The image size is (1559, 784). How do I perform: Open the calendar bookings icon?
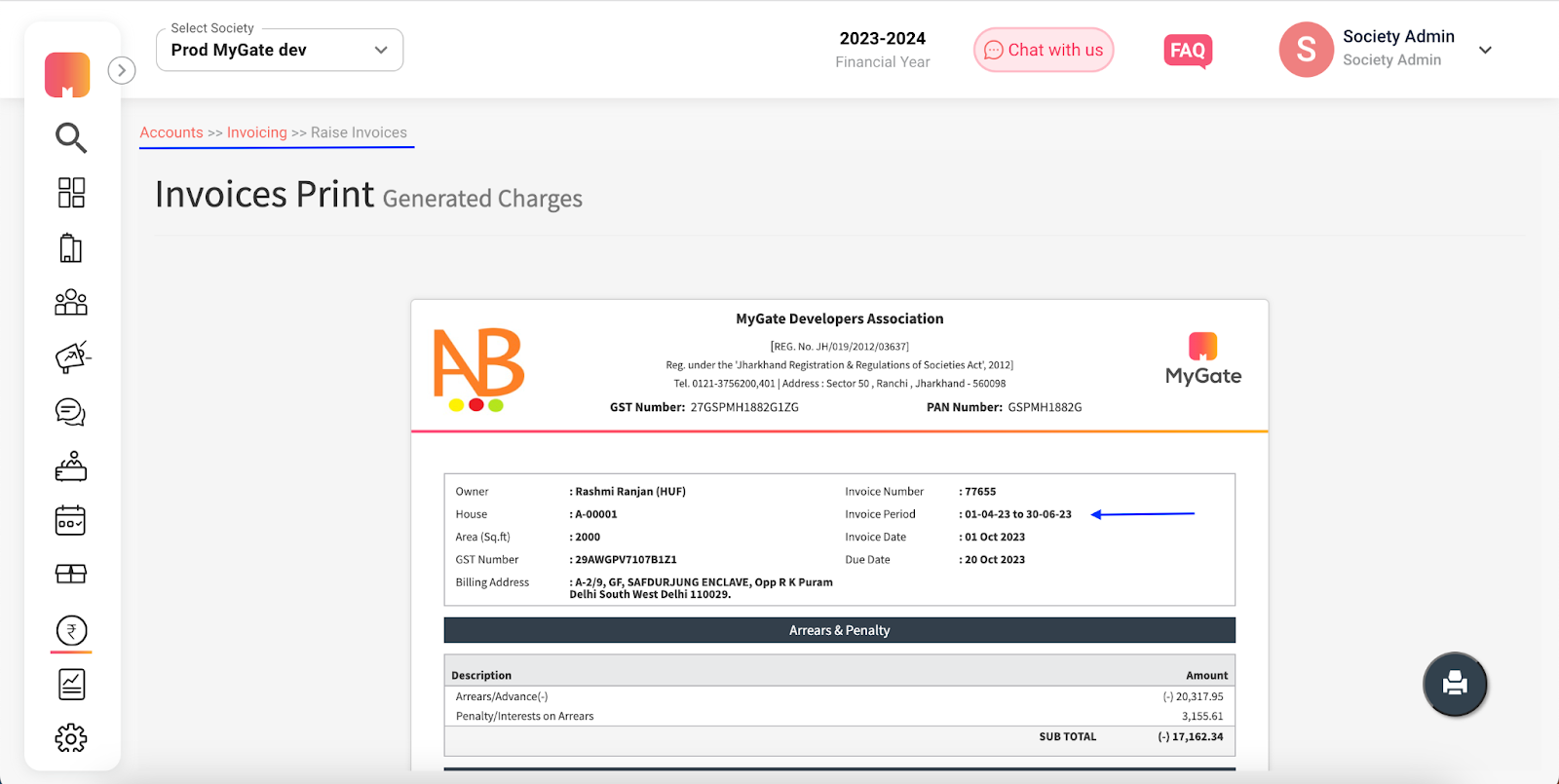pos(71,521)
